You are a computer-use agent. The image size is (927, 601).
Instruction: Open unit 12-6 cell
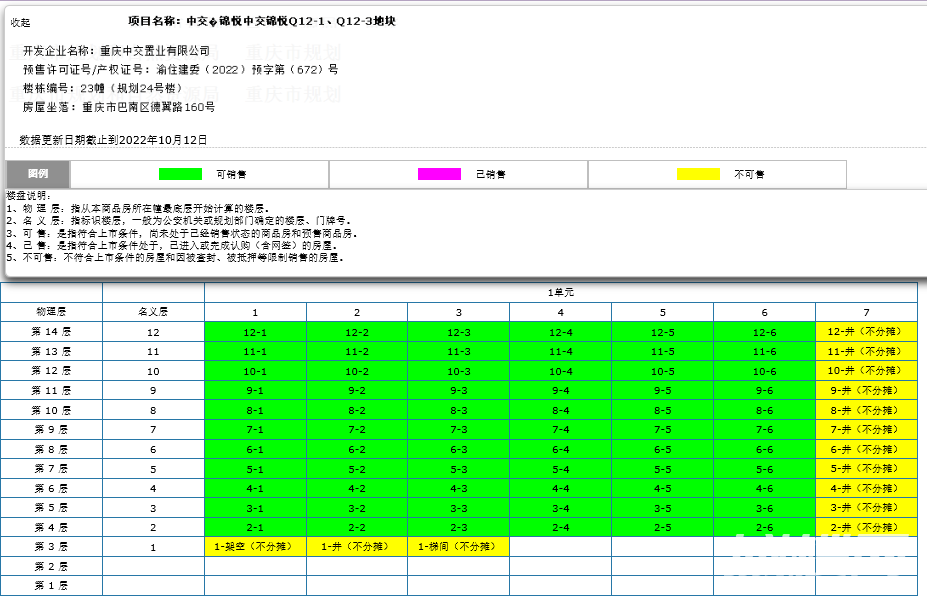pyautogui.click(x=764, y=332)
